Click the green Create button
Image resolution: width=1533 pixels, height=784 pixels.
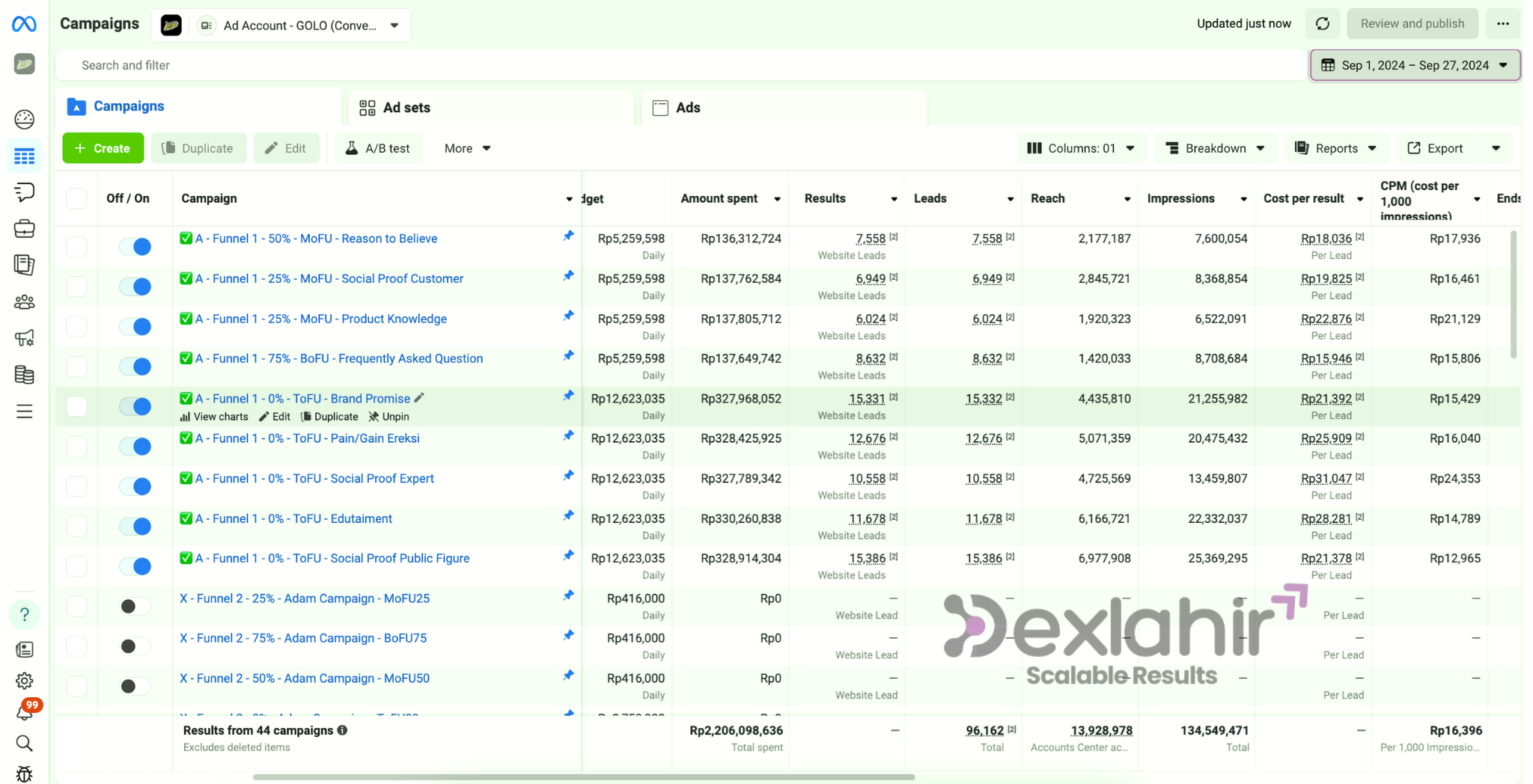point(103,148)
